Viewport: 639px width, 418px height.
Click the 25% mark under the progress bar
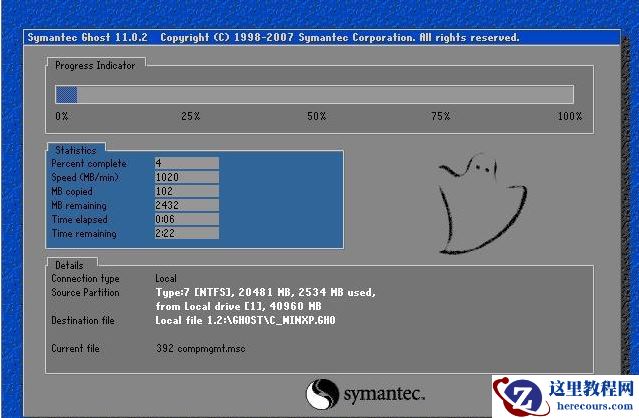(x=190, y=116)
